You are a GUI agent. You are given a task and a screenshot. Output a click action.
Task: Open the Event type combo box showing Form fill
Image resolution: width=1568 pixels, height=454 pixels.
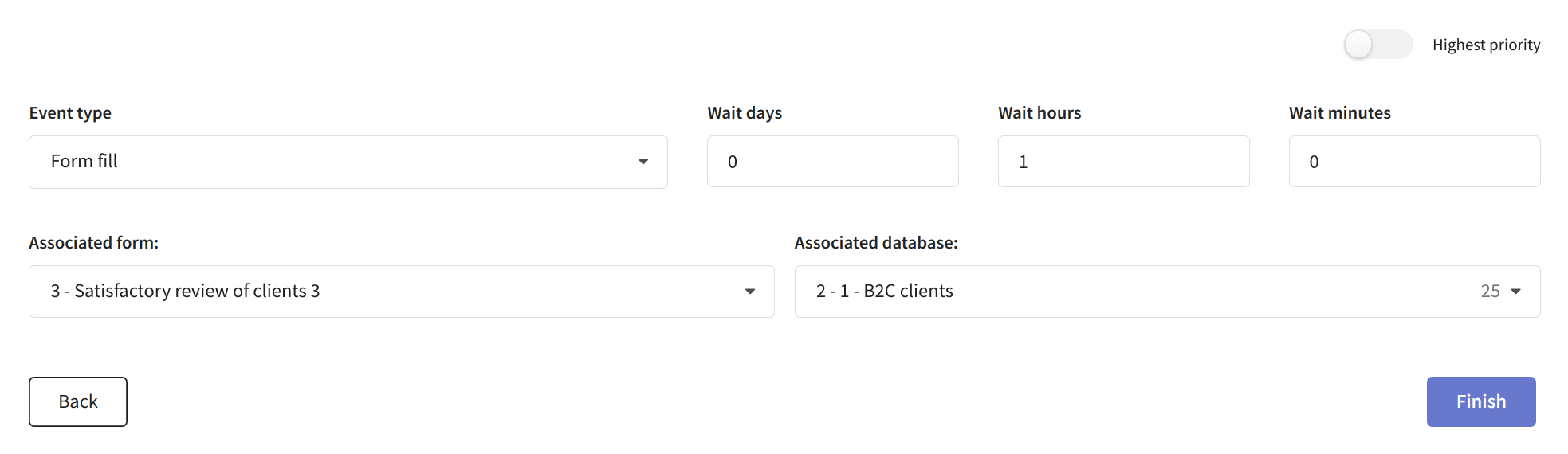348,162
